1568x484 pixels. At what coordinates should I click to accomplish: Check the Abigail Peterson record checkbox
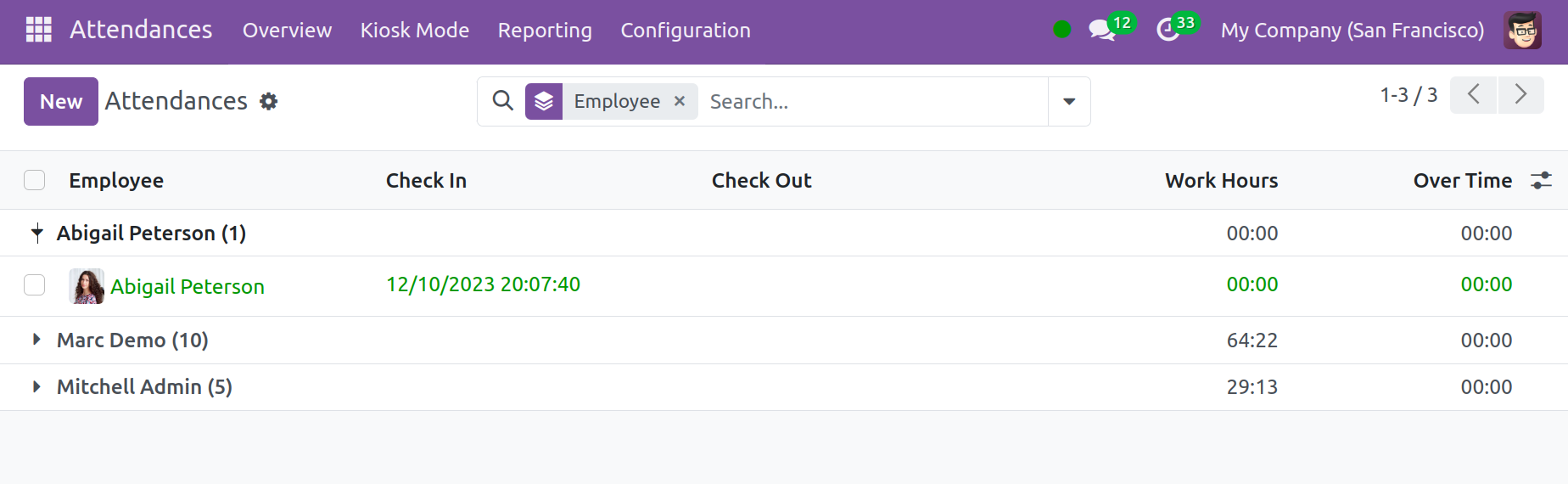[x=35, y=285]
